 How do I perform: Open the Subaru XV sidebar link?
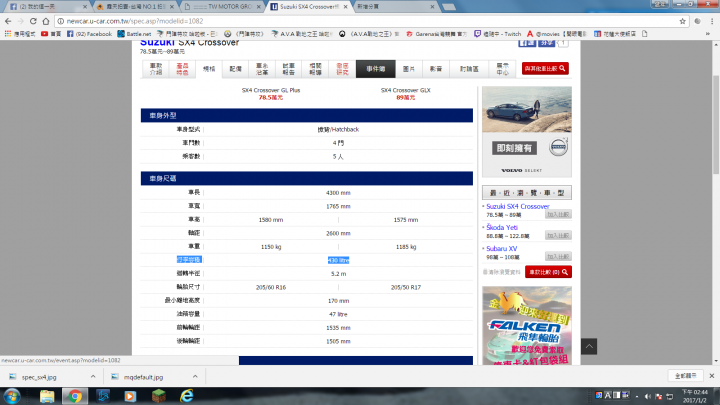point(501,248)
